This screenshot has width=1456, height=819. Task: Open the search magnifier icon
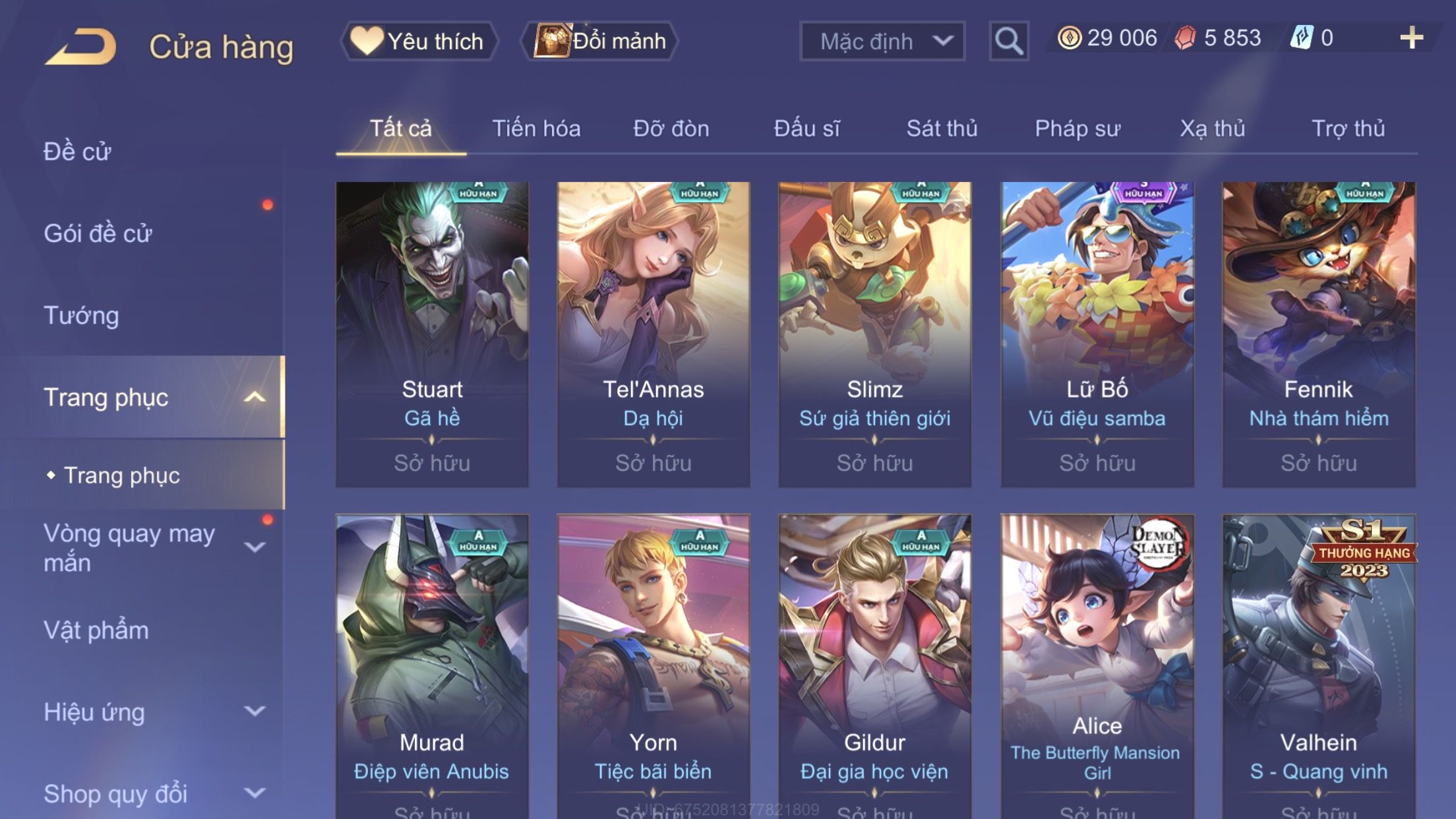click(x=1008, y=41)
